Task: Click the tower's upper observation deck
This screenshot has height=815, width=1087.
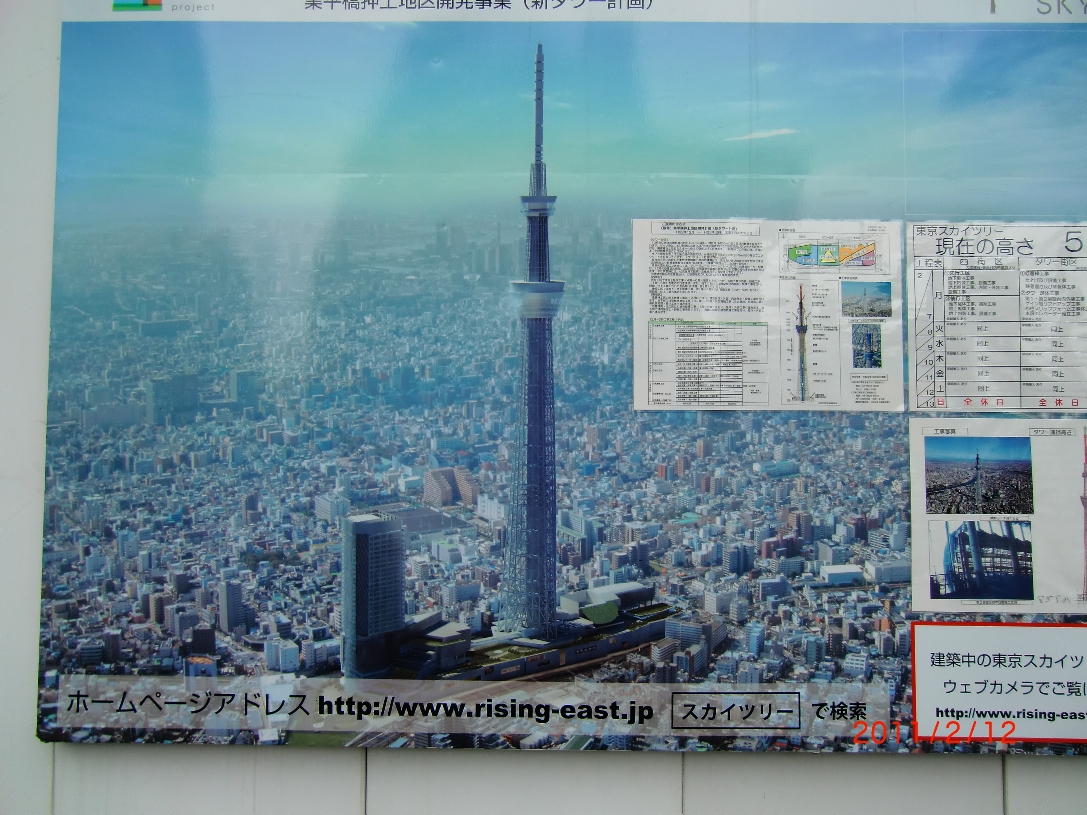Action: point(538,206)
